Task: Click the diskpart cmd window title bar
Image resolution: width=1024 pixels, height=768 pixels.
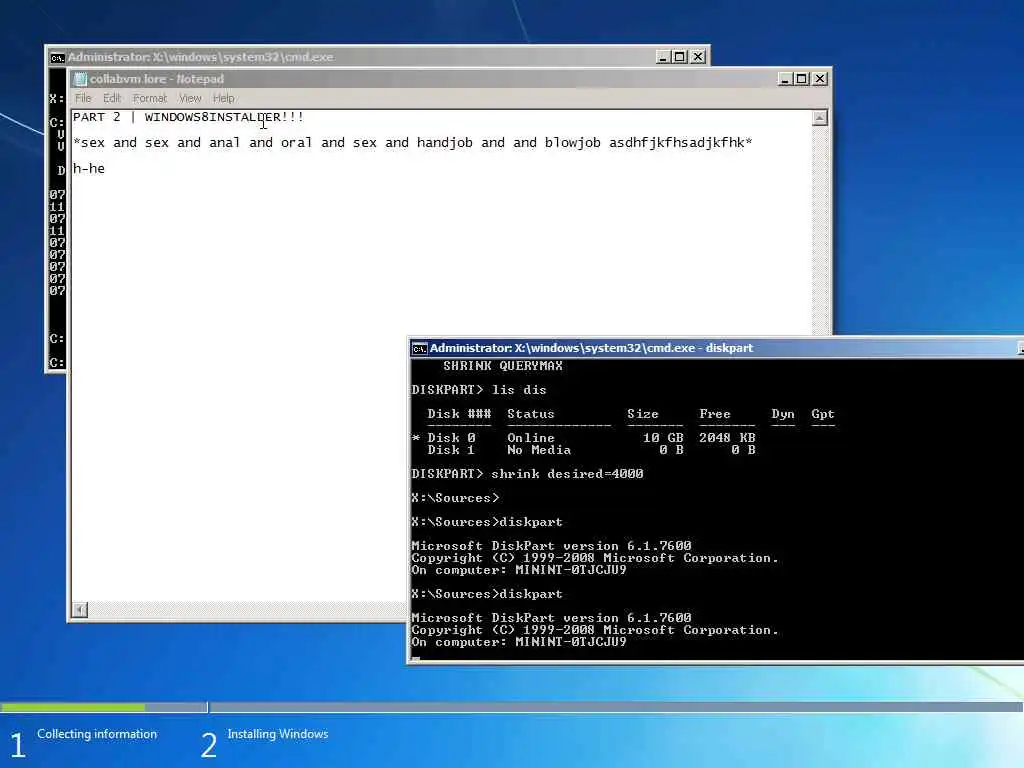Action: [x=715, y=348]
